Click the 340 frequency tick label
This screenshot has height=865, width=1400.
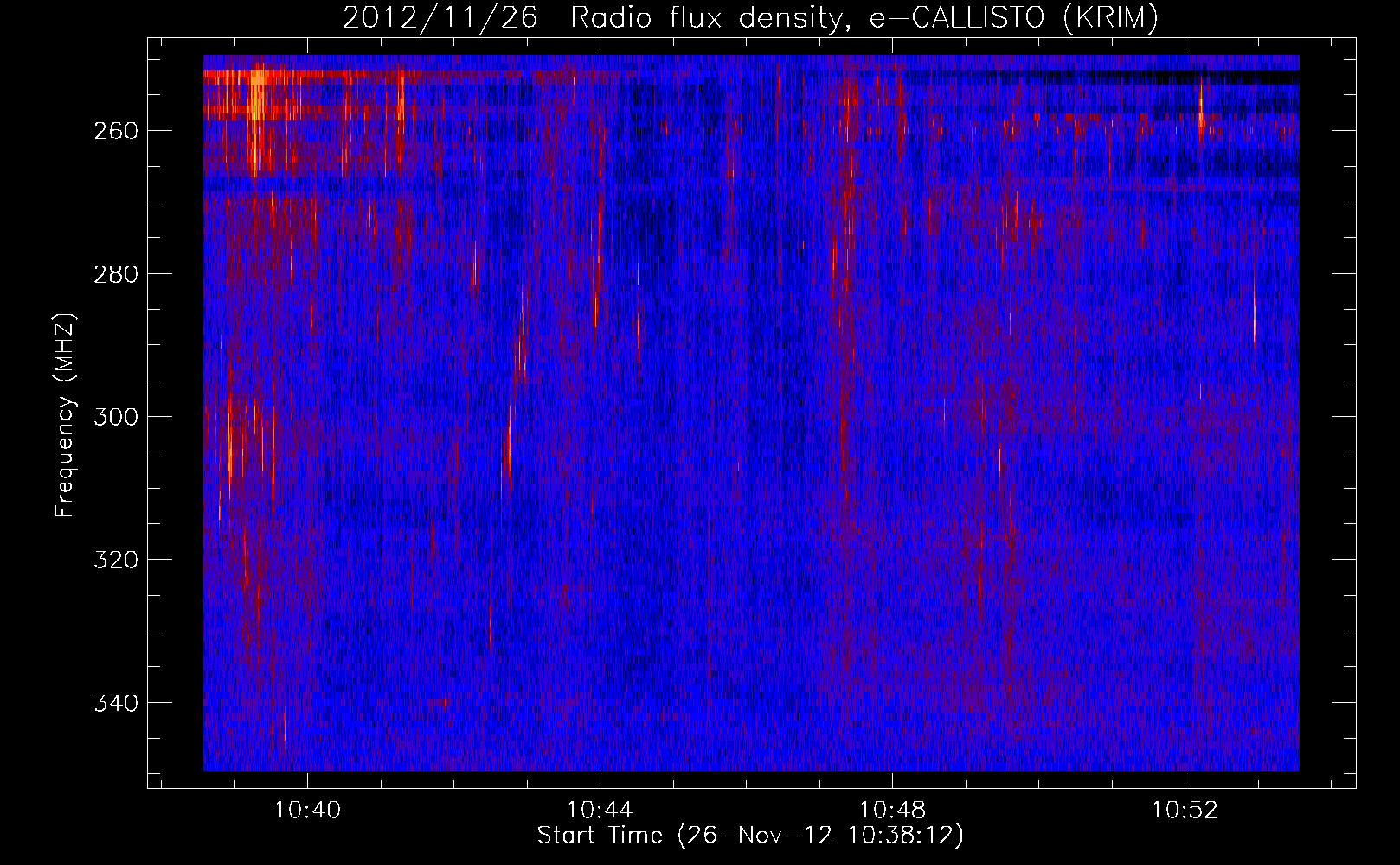[x=116, y=703]
